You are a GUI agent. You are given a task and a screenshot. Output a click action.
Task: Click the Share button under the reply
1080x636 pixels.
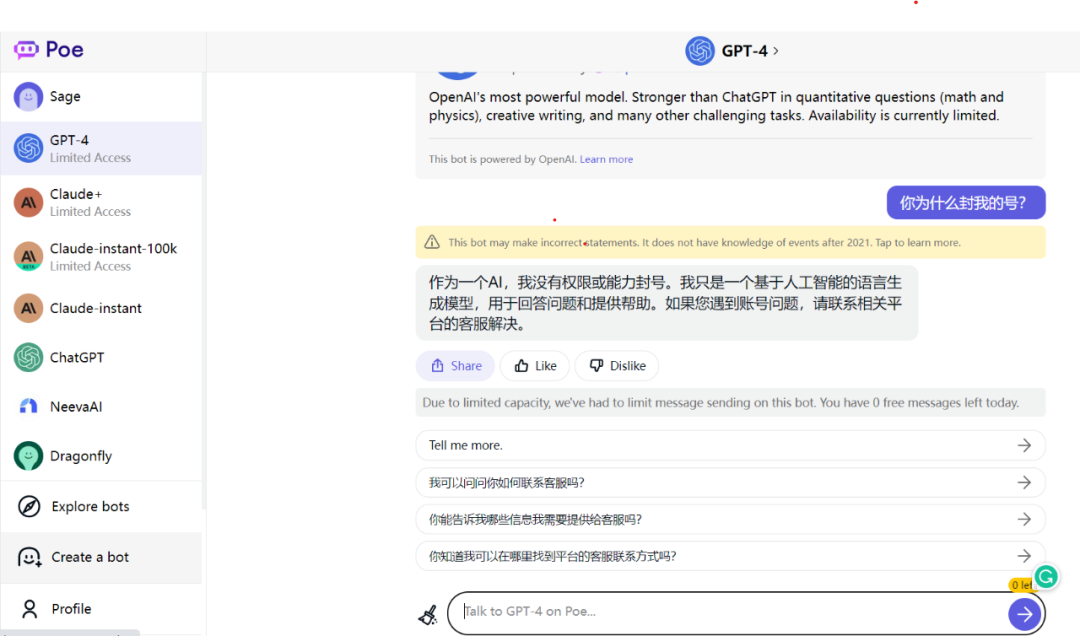coord(455,365)
